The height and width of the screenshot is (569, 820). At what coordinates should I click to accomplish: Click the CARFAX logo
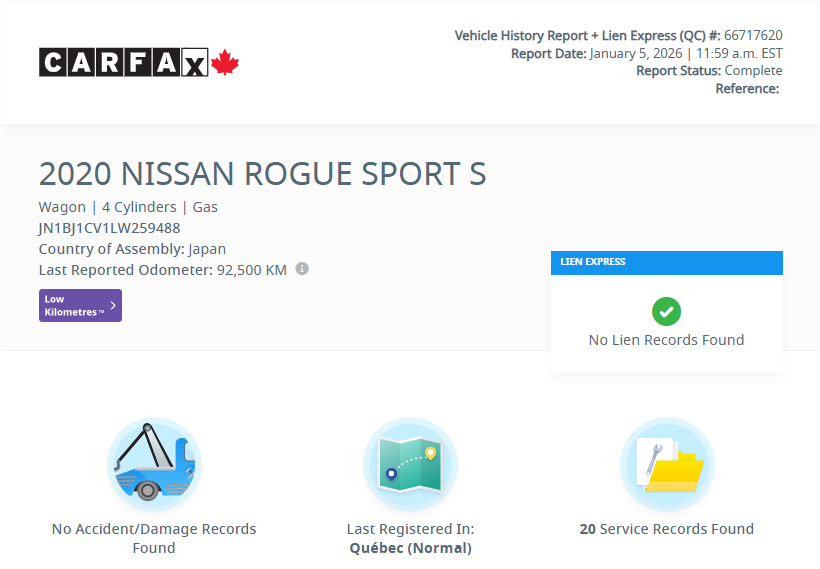click(x=124, y=63)
